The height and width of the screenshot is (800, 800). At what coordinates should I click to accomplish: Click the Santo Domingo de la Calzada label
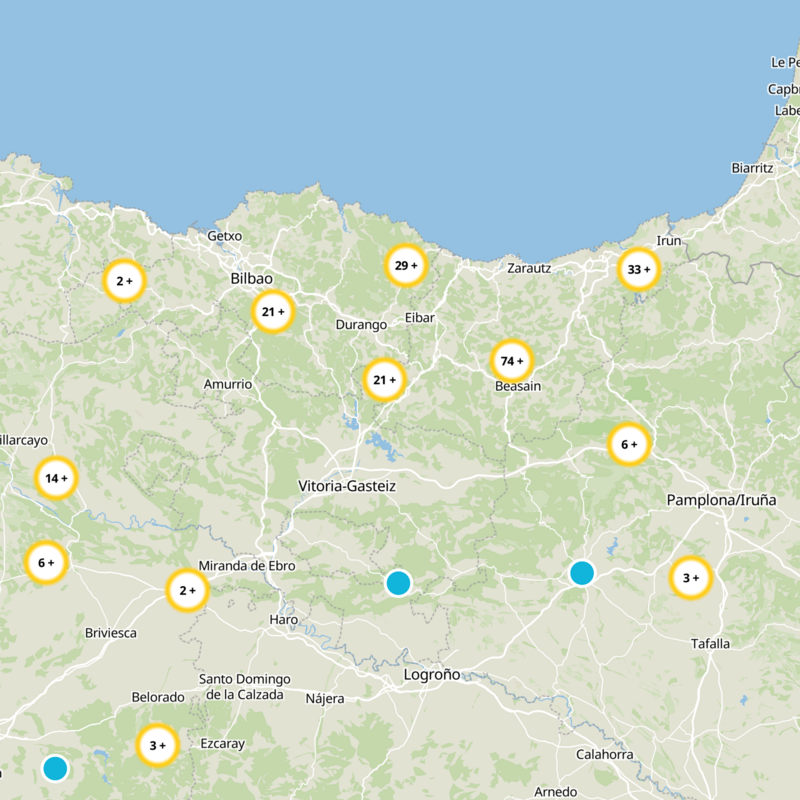click(244, 687)
